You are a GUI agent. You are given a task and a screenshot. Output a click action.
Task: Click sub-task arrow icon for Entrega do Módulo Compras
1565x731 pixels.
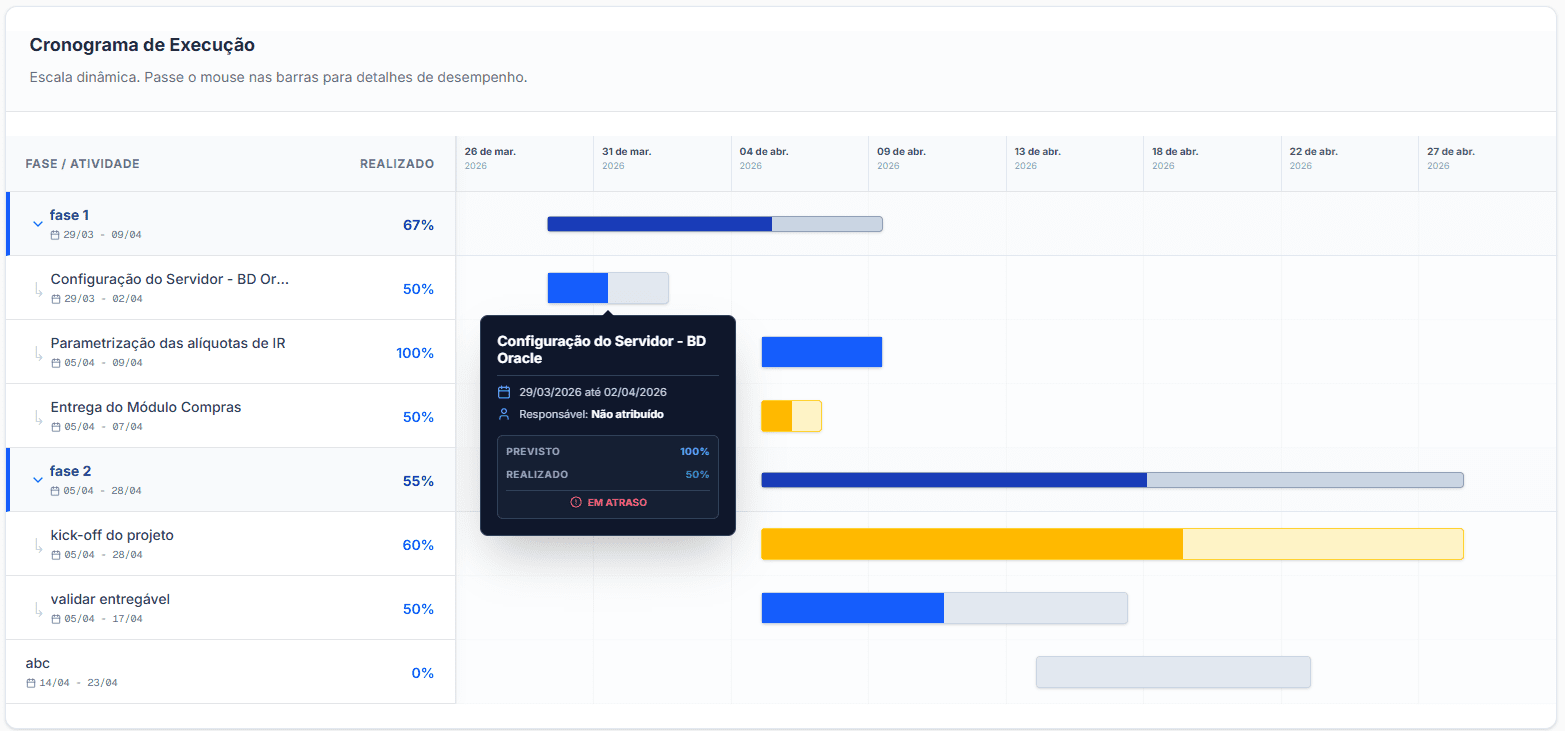pos(38,417)
